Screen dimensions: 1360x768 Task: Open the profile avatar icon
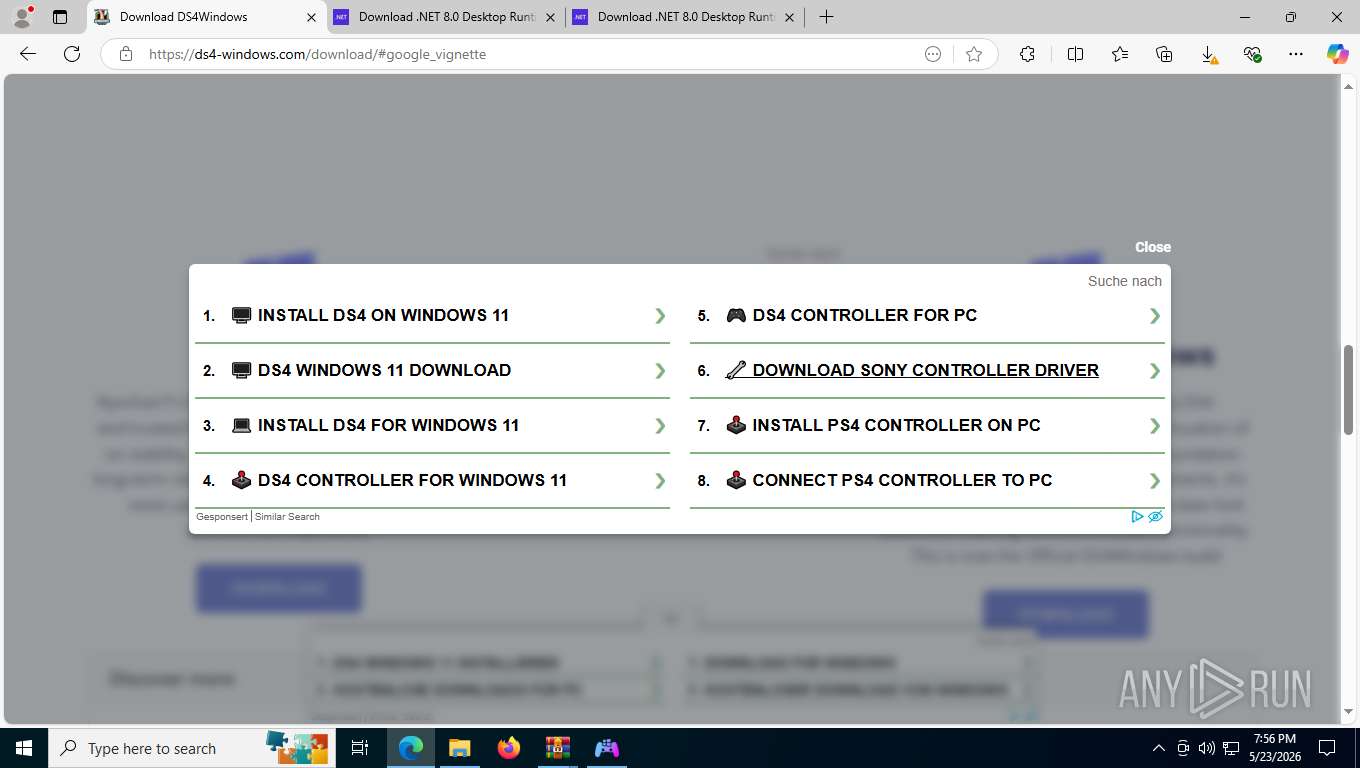tap(21, 17)
